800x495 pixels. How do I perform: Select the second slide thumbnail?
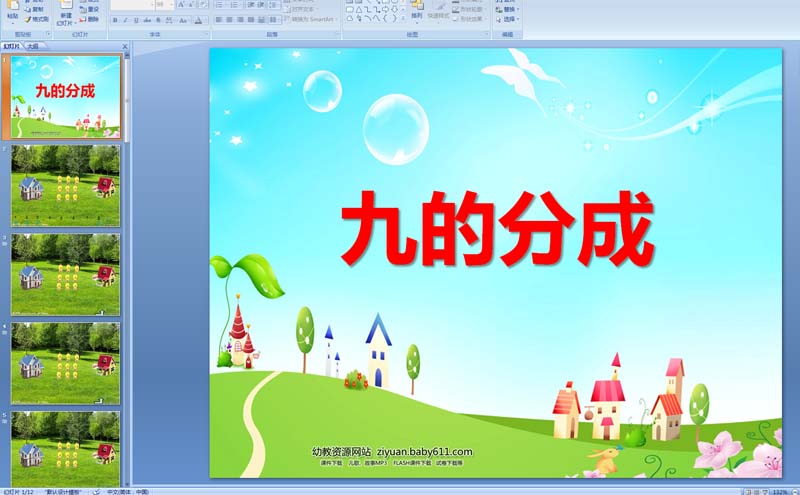[65, 185]
